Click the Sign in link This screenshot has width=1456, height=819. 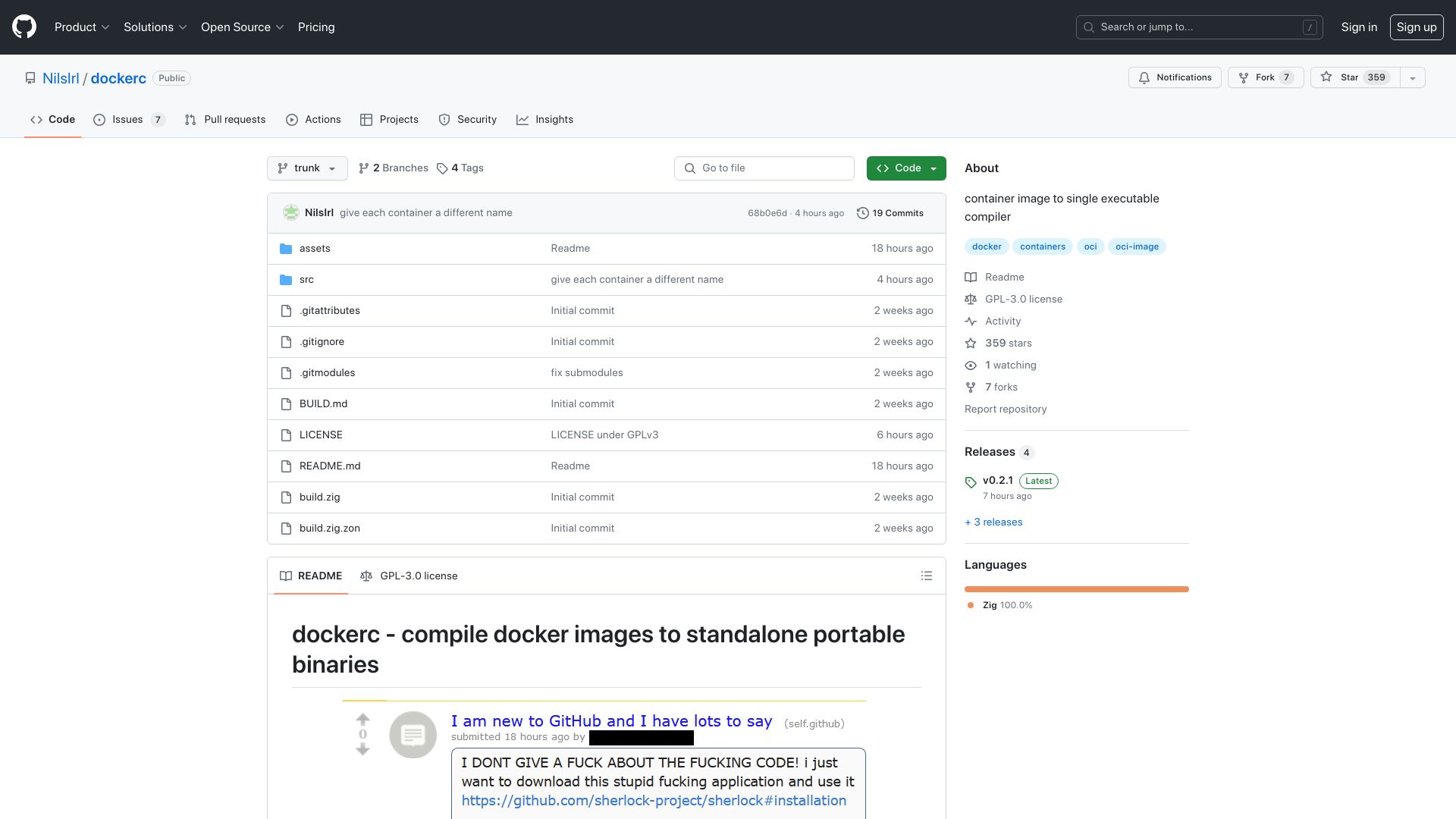(1359, 27)
